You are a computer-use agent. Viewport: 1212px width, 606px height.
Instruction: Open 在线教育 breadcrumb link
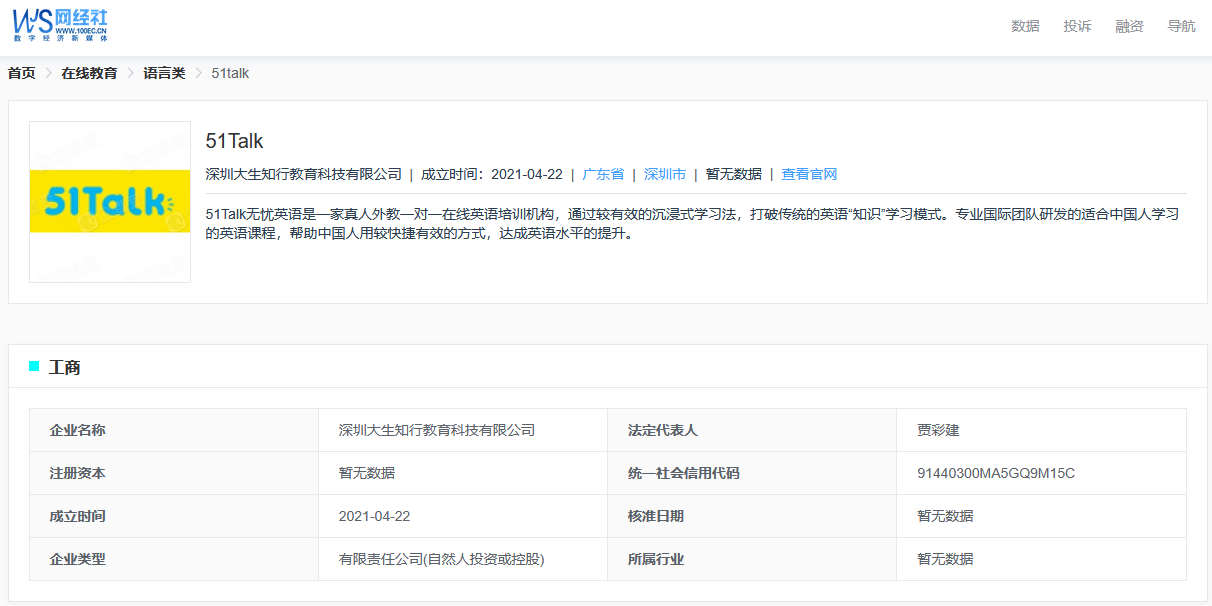89,73
